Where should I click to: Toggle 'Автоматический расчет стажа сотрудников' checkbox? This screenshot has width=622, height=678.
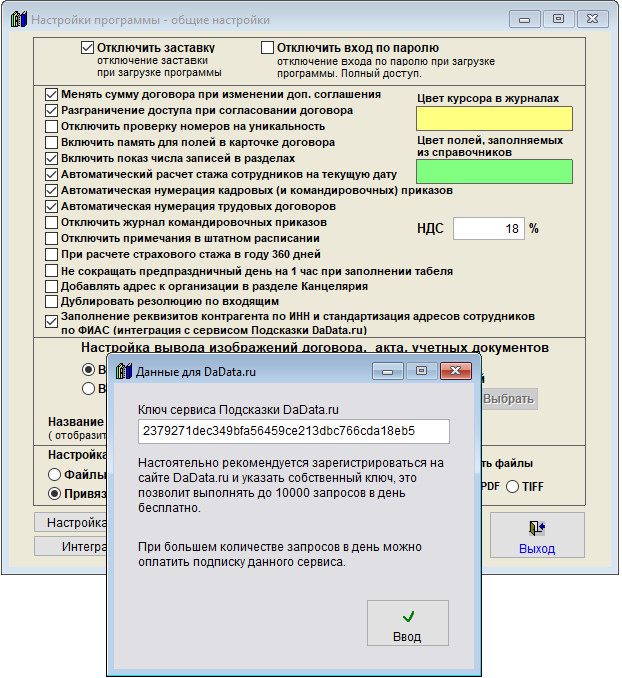point(51,174)
